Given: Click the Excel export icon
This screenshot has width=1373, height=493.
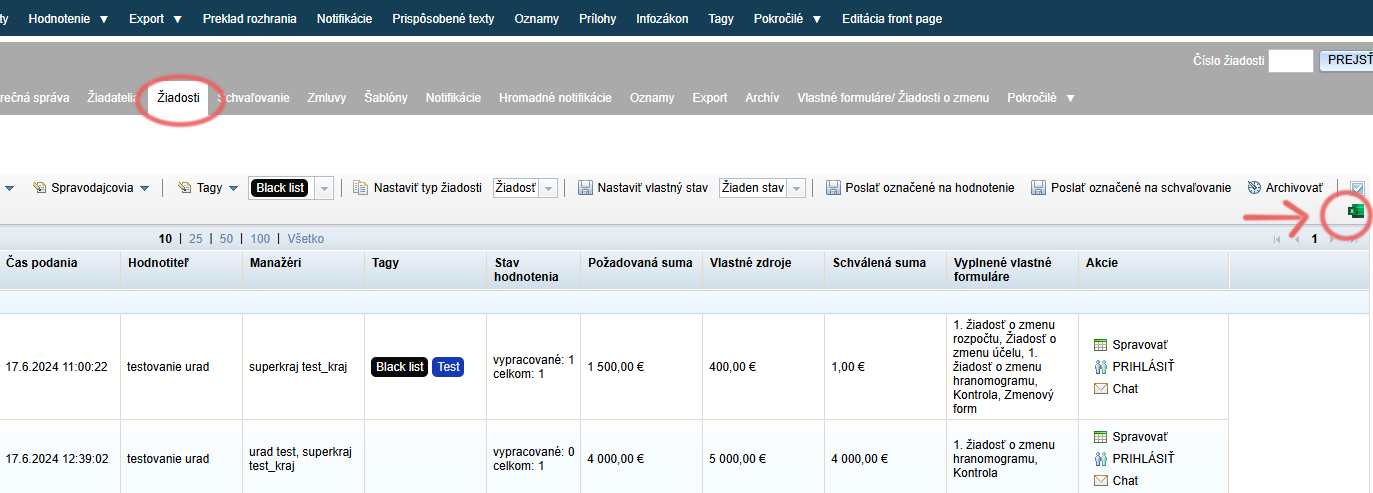Looking at the screenshot, I should pyautogui.click(x=1356, y=212).
